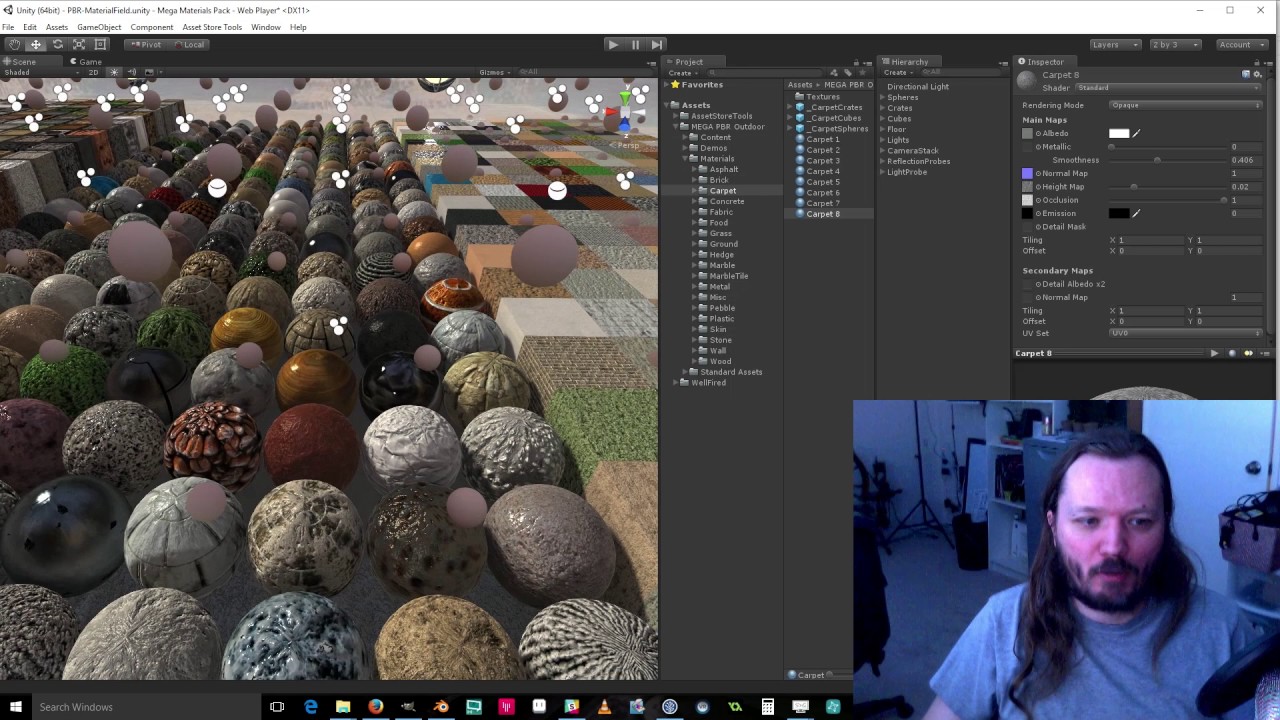Click the Height Map slider handle
The height and width of the screenshot is (720, 1280).
[1134, 187]
